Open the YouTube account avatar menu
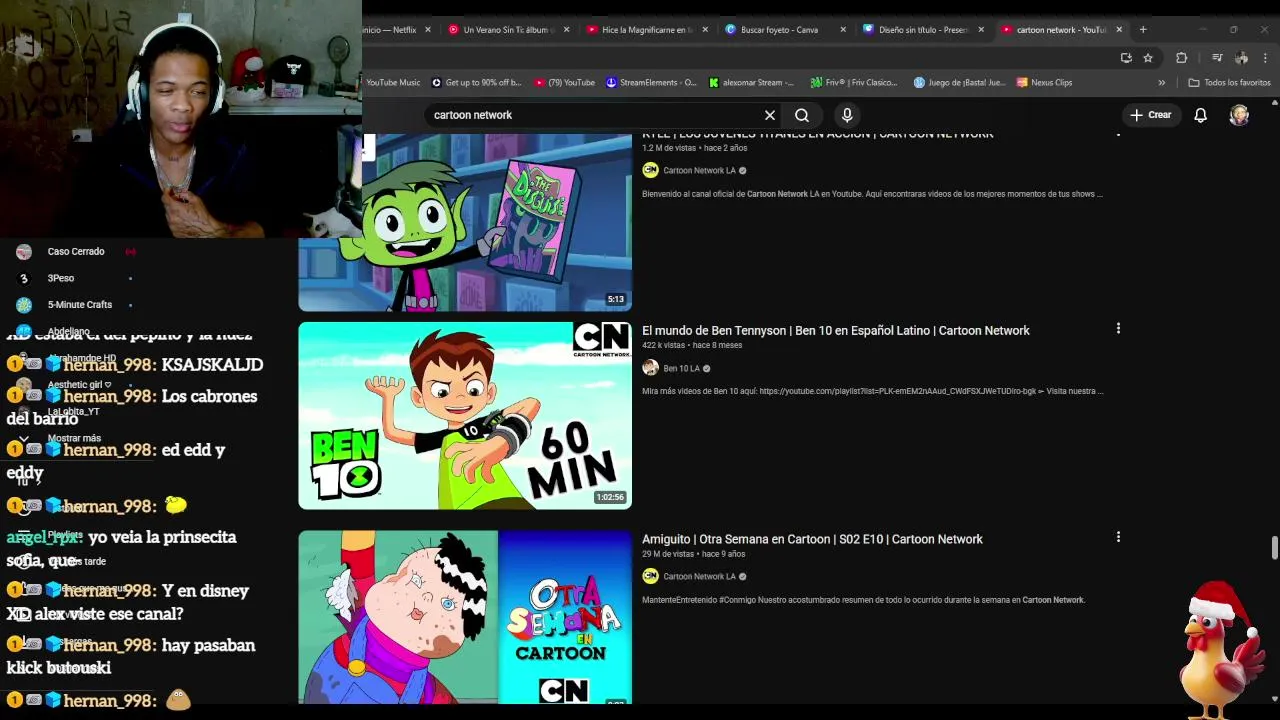 (x=1239, y=115)
